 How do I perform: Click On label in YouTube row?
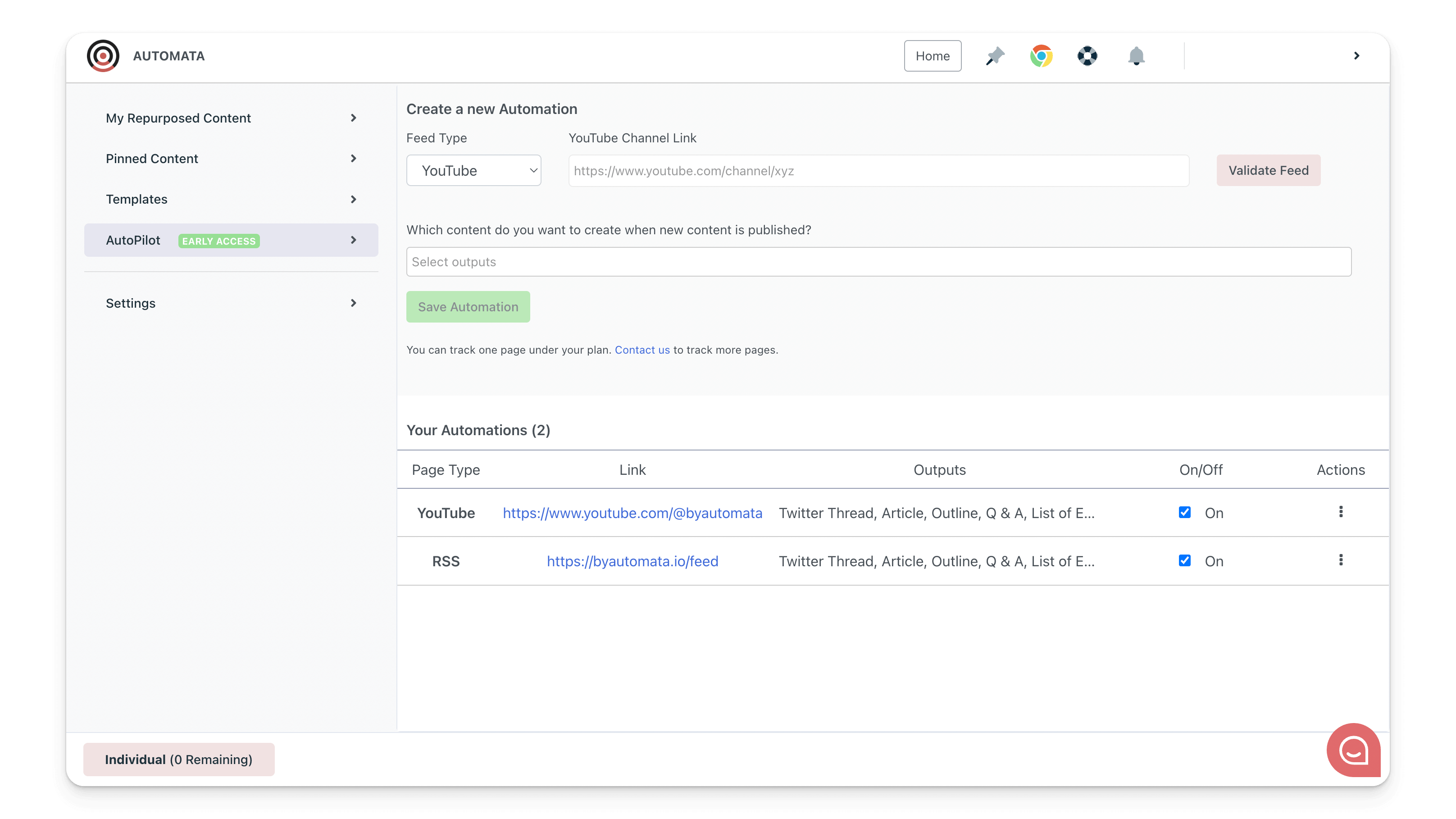point(1214,513)
